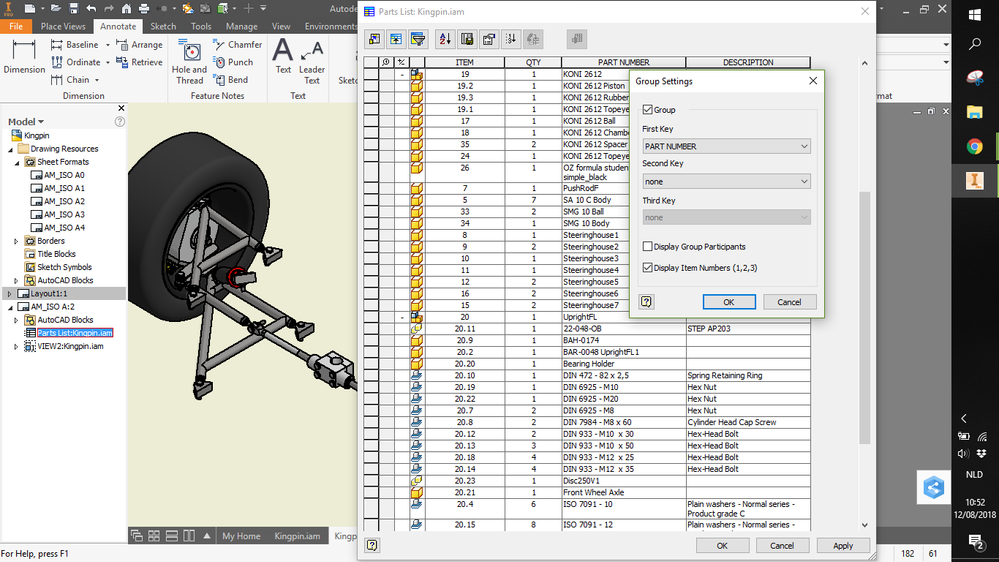Screen dimensions: 999x562
Task: Click Print icon in quick access toolbar
Action: (x=144, y=9)
